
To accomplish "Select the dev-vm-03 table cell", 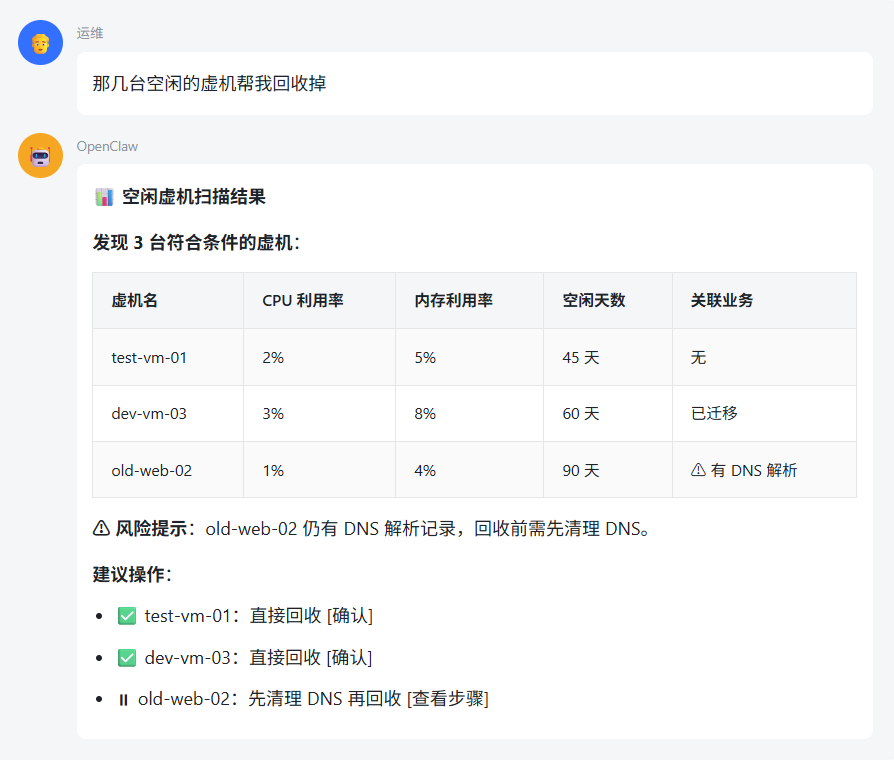I will pyautogui.click(x=149, y=413).
